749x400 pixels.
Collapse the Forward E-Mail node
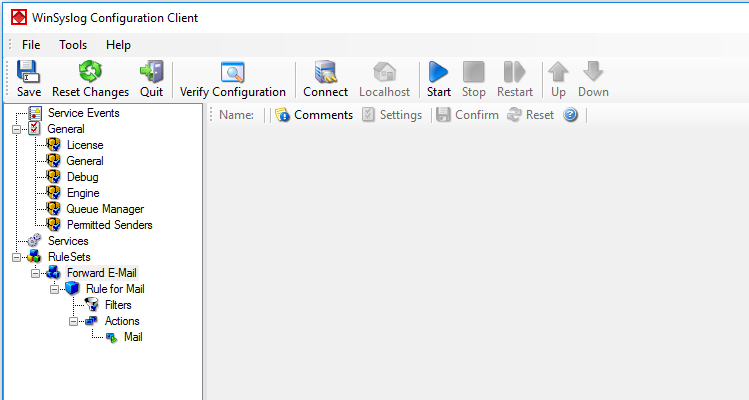pos(35,273)
